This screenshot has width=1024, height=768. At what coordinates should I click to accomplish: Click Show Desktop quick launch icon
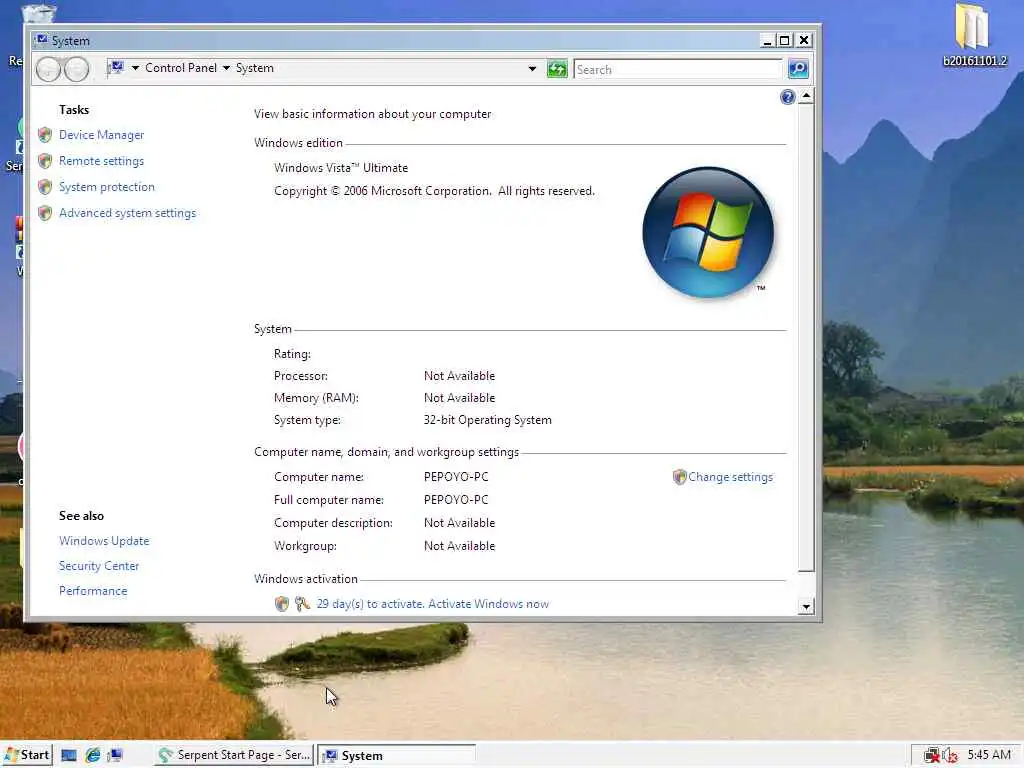coord(69,756)
